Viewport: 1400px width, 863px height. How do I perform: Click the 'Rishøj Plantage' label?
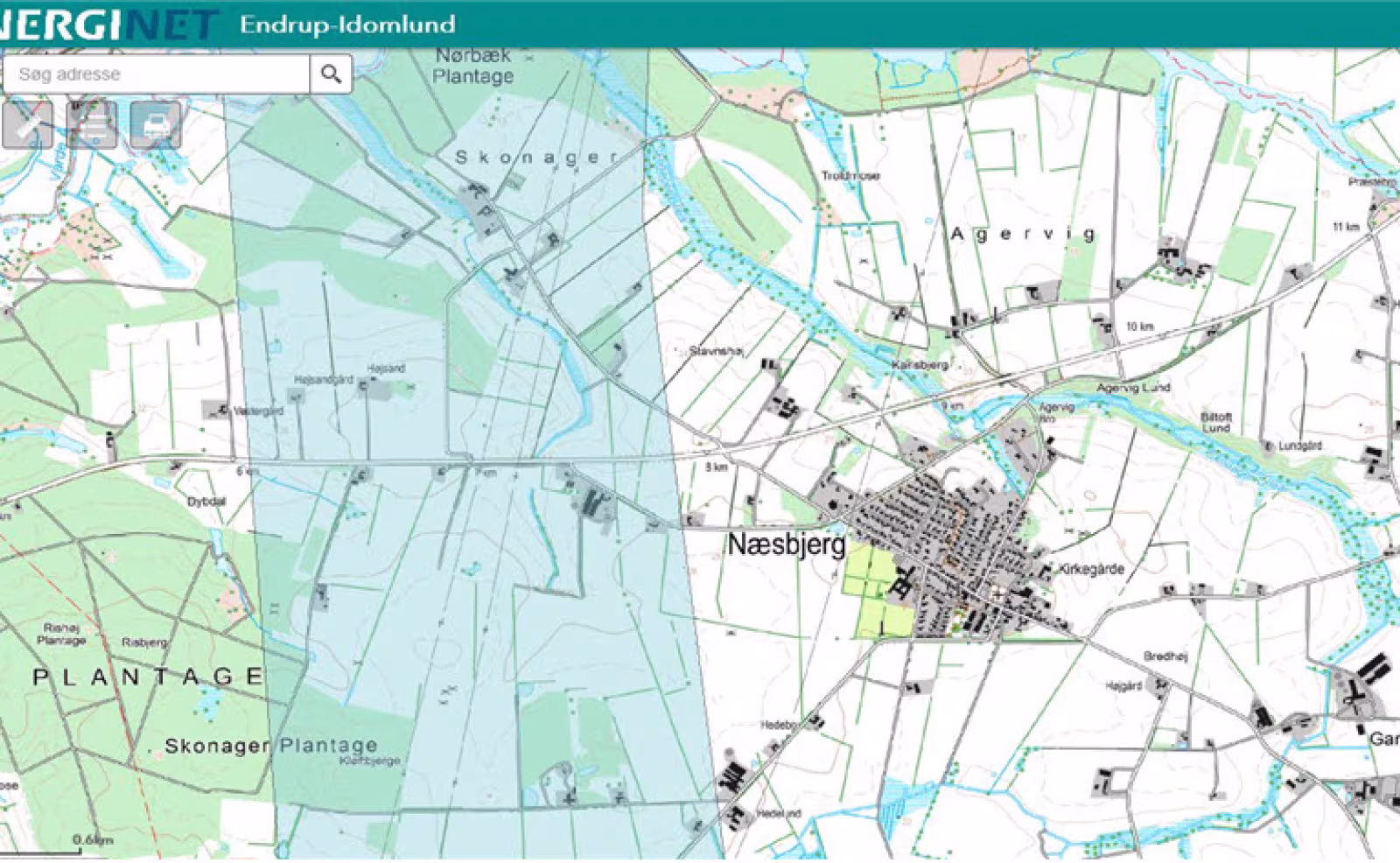click(61, 634)
